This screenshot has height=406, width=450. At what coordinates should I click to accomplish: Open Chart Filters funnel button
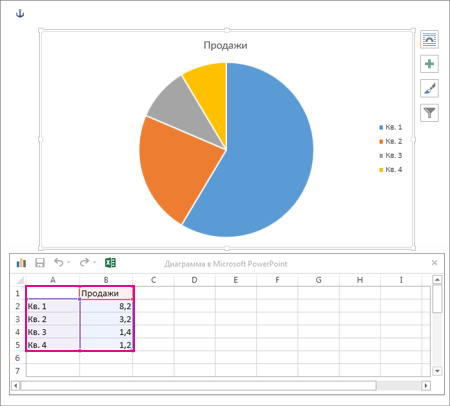429,113
